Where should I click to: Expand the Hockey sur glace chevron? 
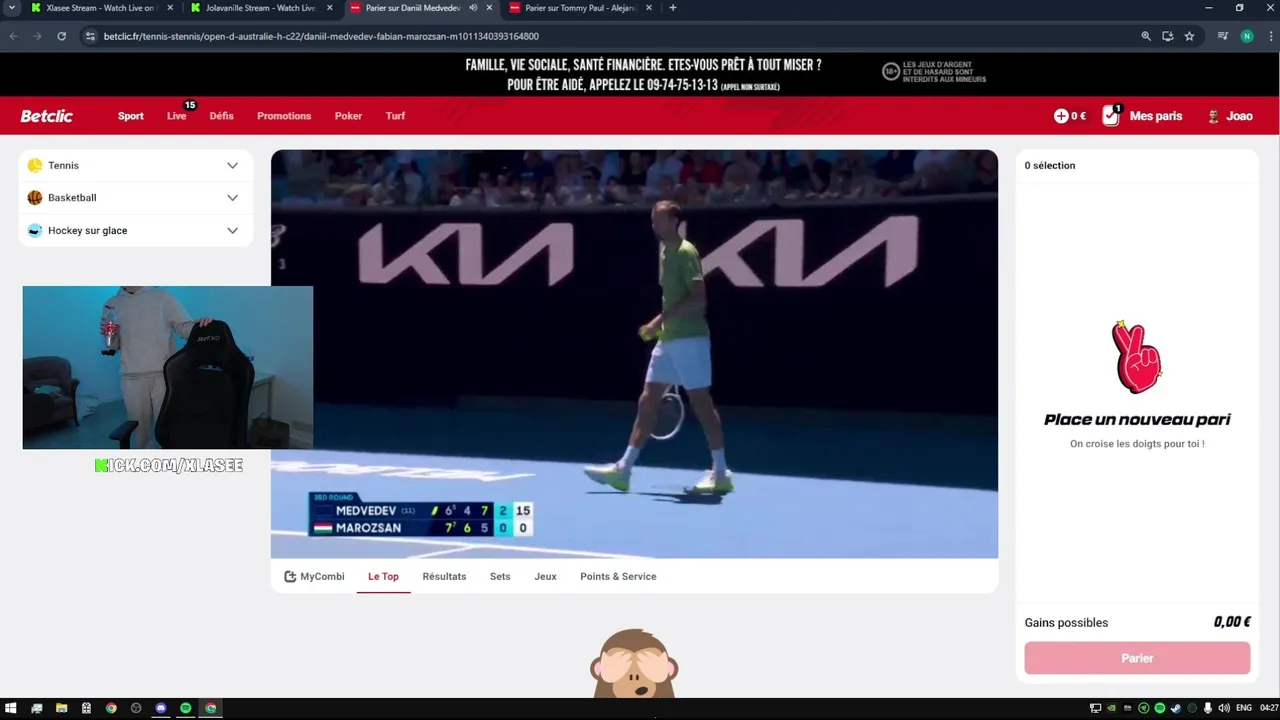(x=232, y=231)
